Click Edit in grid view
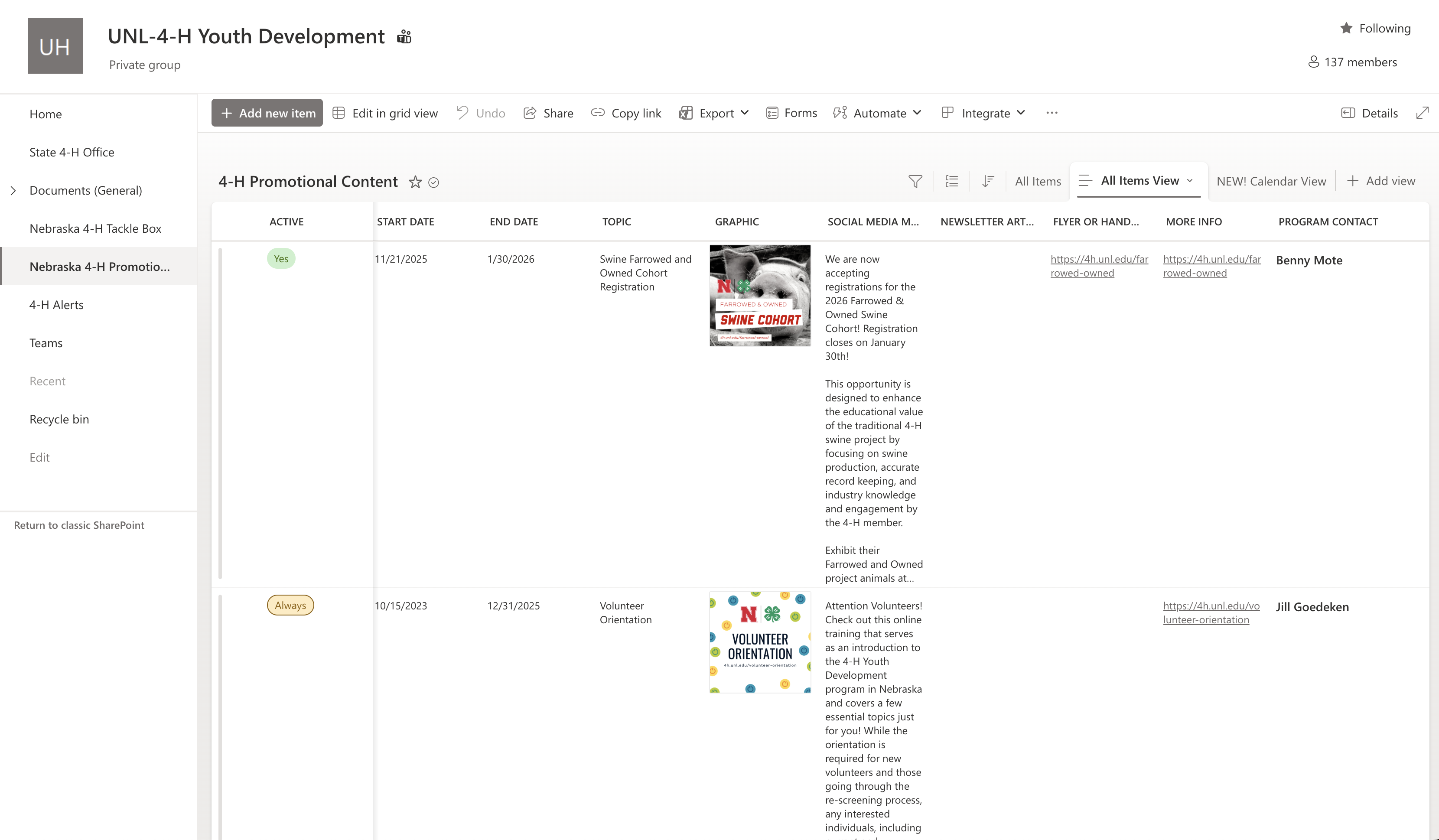The image size is (1439, 840). pyautogui.click(x=385, y=113)
